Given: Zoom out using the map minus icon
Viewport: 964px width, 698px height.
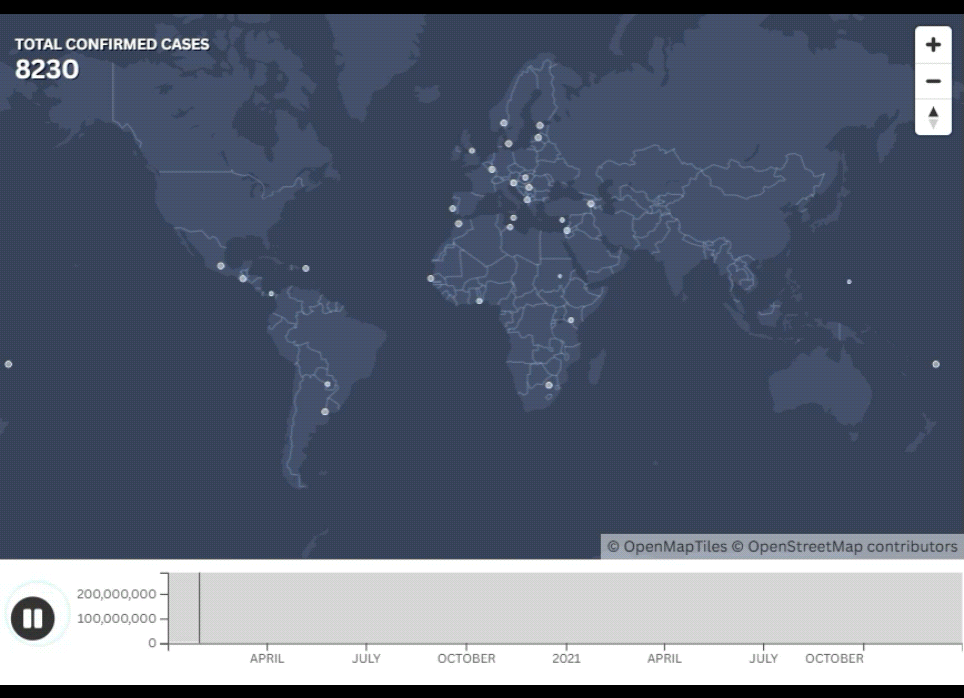Looking at the screenshot, I should (933, 79).
